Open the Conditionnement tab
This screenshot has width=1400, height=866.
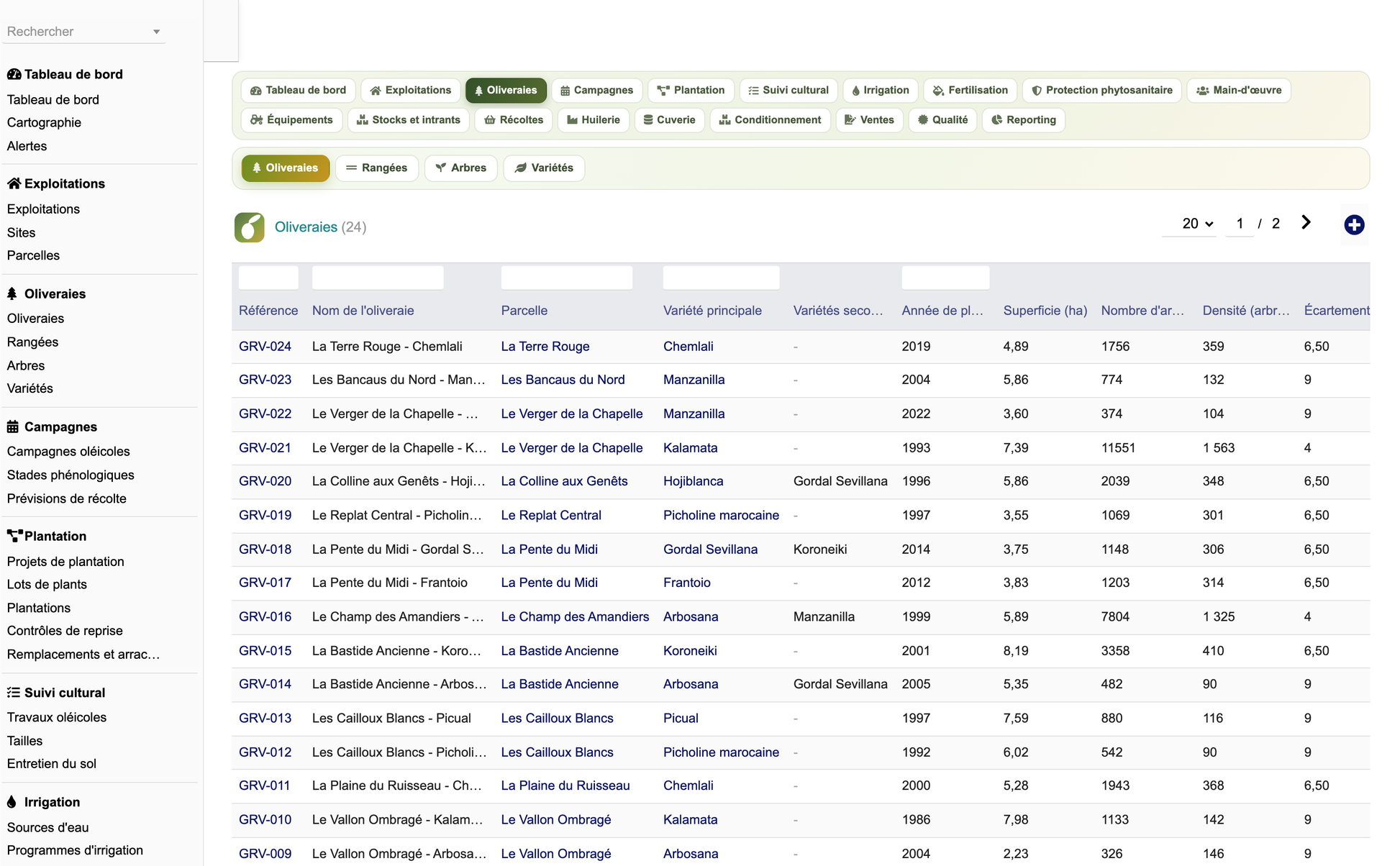pos(770,119)
